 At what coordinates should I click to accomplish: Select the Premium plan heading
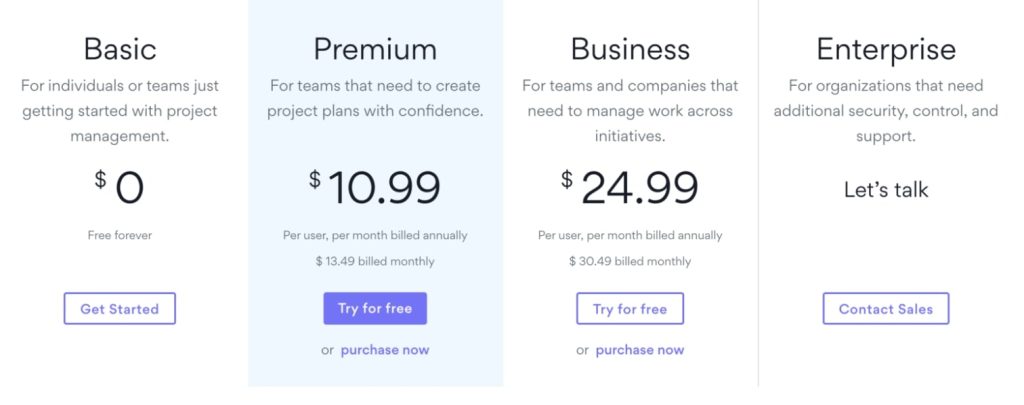tap(375, 49)
